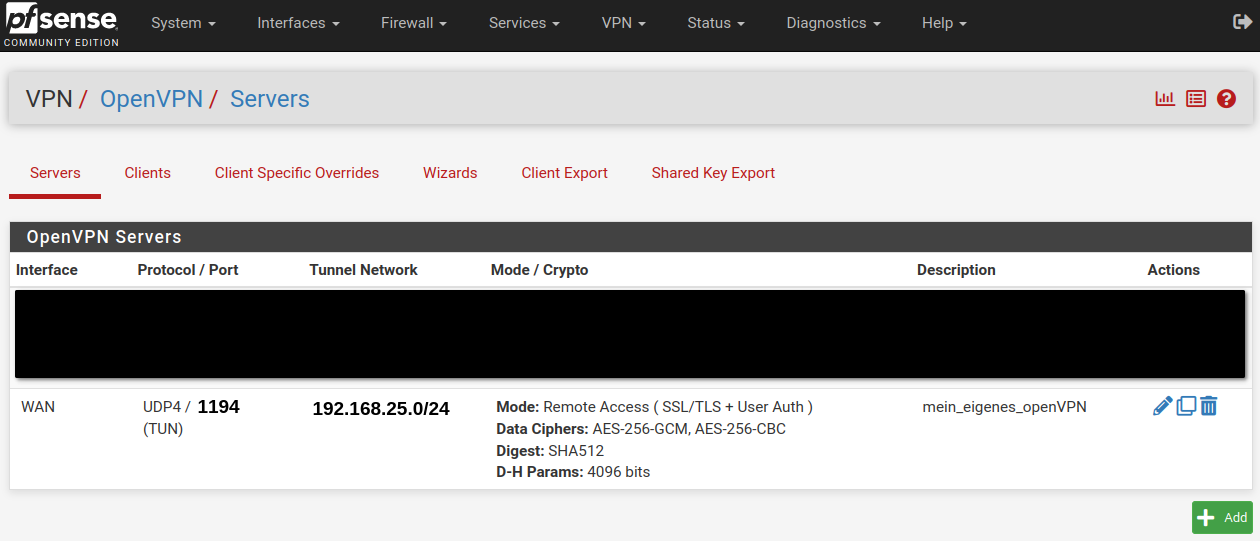Expand the Interfaces dropdown menu
Viewport: 1260px width, 541px height.
pyautogui.click(x=298, y=23)
